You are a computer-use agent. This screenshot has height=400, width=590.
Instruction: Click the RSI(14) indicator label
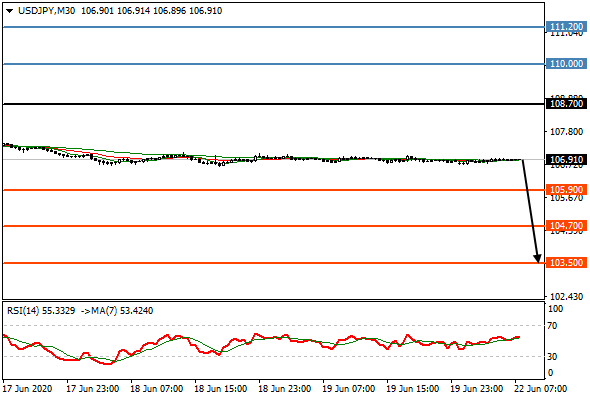pyautogui.click(x=23, y=311)
